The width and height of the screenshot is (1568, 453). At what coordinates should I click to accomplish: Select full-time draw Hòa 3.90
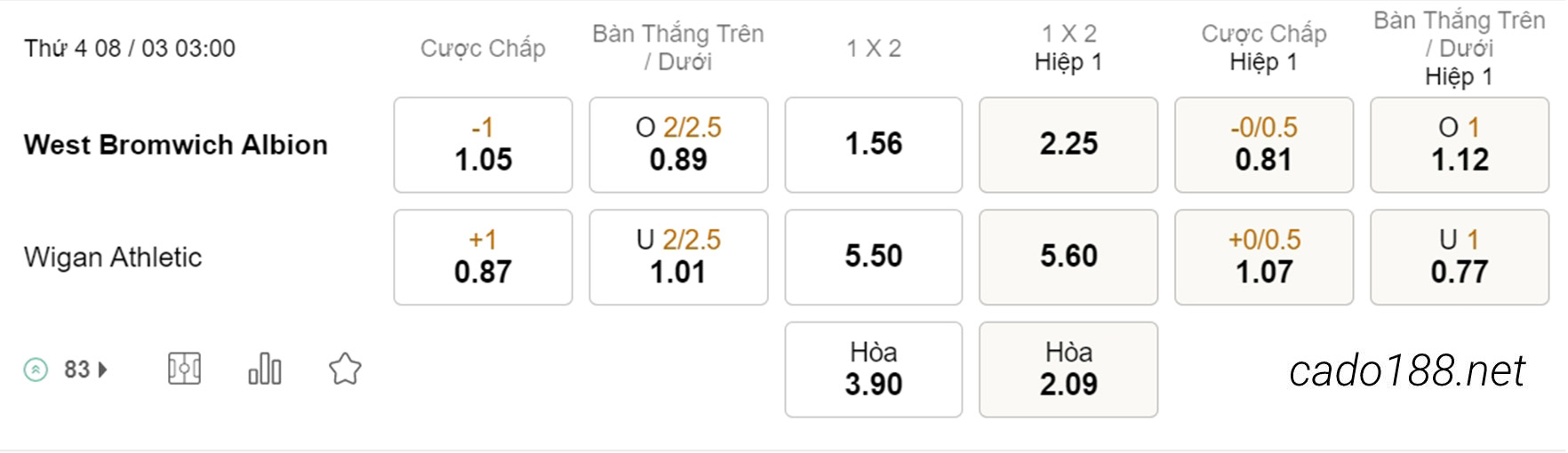point(874,370)
